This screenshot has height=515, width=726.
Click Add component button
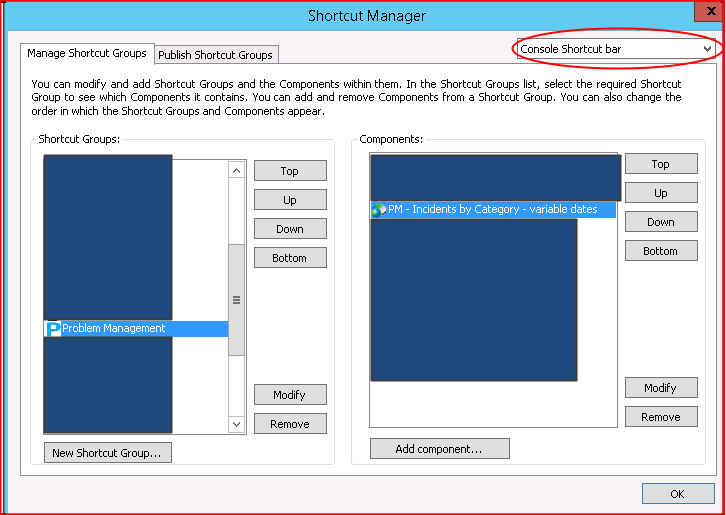tap(439, 449)
